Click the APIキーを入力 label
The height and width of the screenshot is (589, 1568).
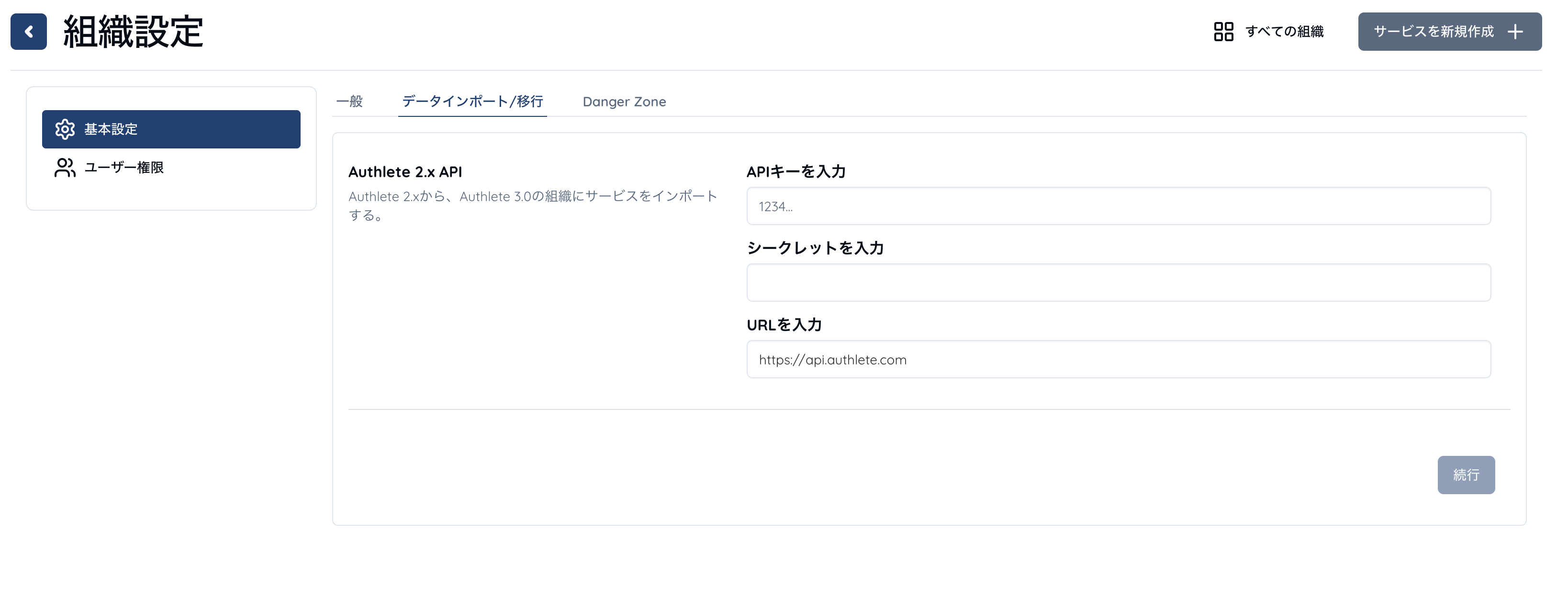coord(795,172)
